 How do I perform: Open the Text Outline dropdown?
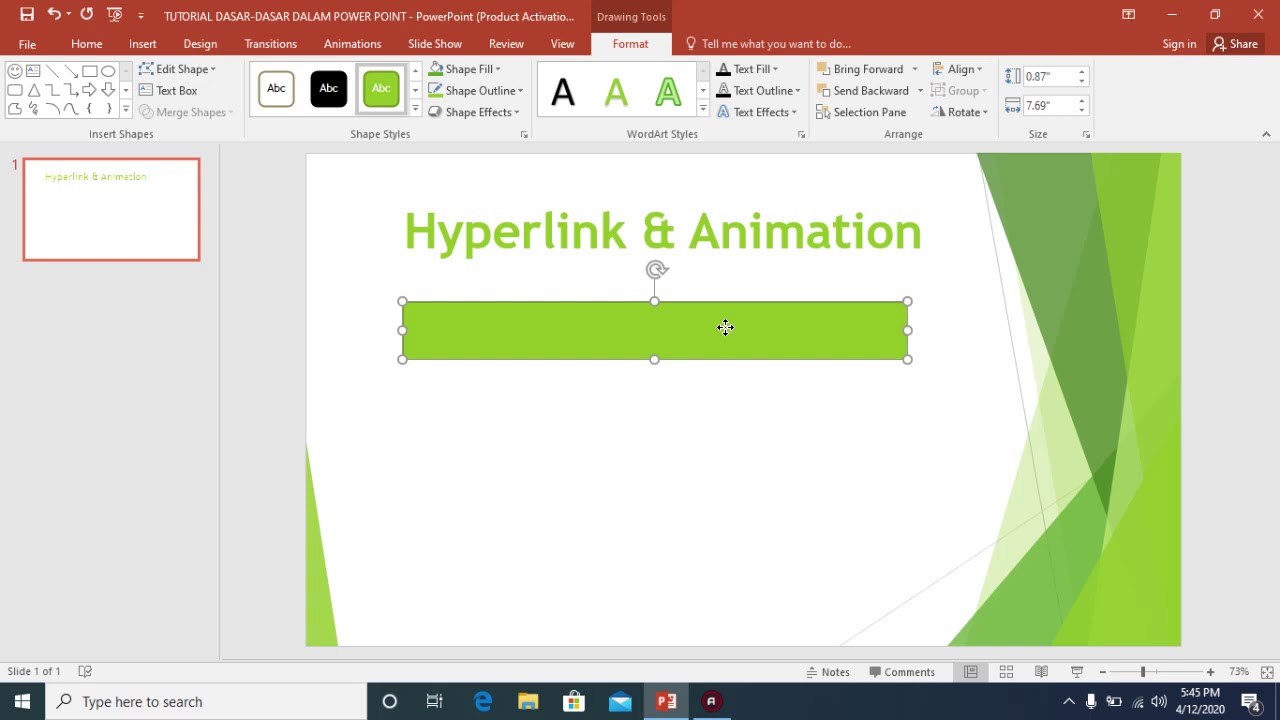(x=758, y=91)
